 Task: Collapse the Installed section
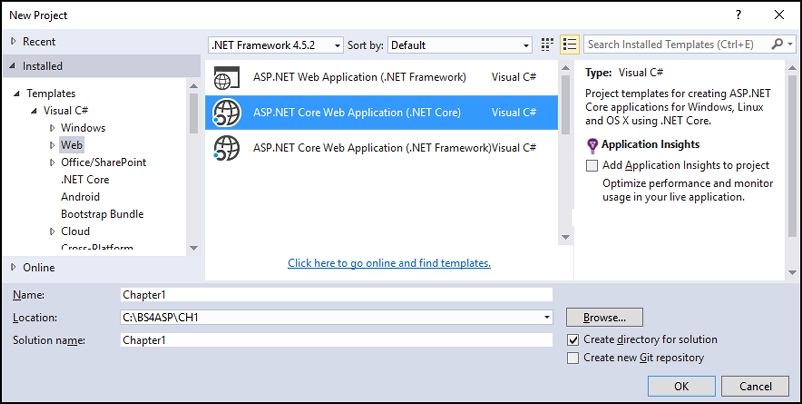pos(13,66)
